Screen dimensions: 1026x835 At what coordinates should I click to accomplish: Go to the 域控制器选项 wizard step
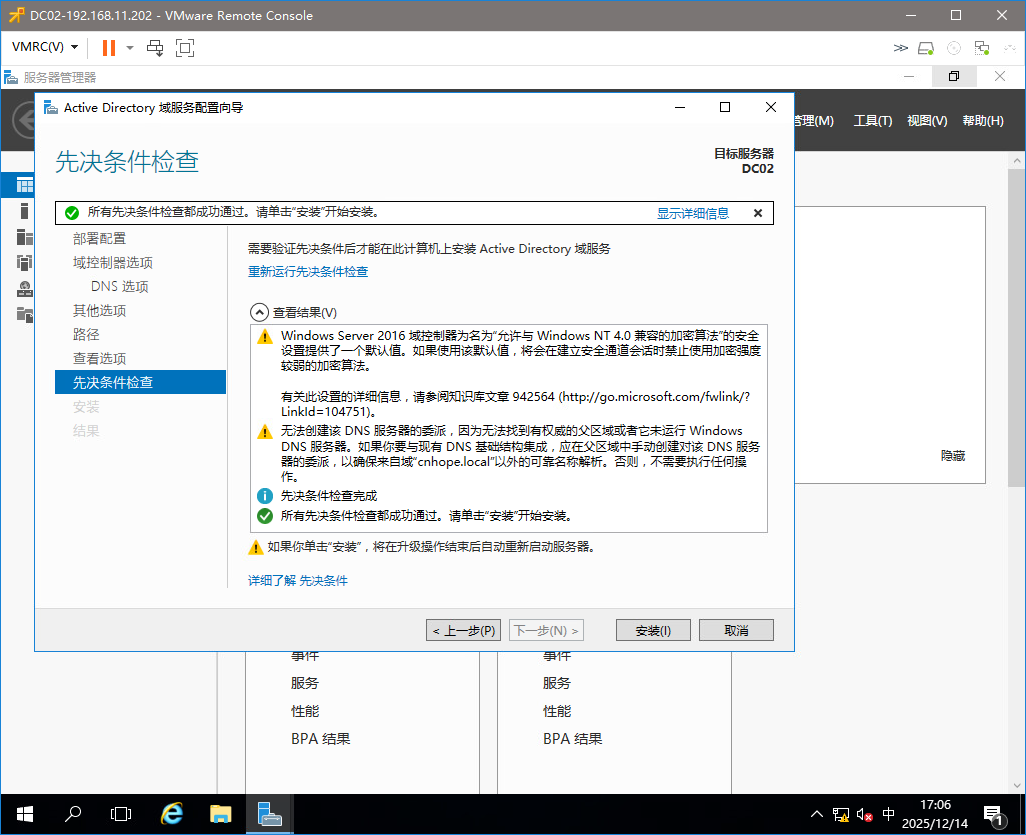(x=113, y=262)
